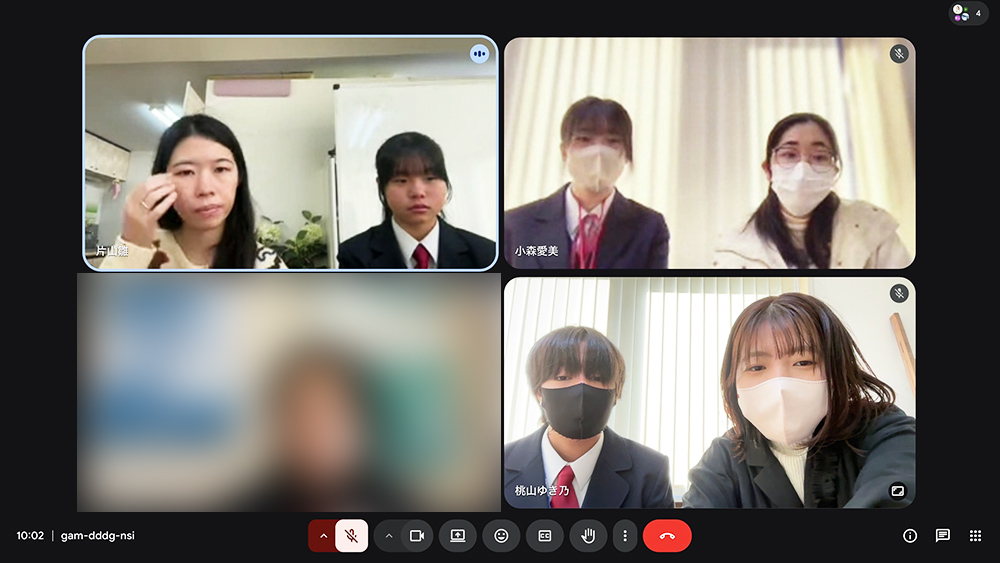This screenshot has width=1000, height=563.
Task: Click the picture-in-picture icon on 桃山ゆき乃's tile
Action: [x=898, y=491]
